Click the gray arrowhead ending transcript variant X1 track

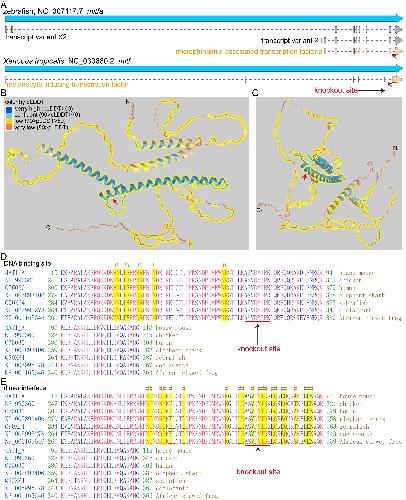coord(399,41)
